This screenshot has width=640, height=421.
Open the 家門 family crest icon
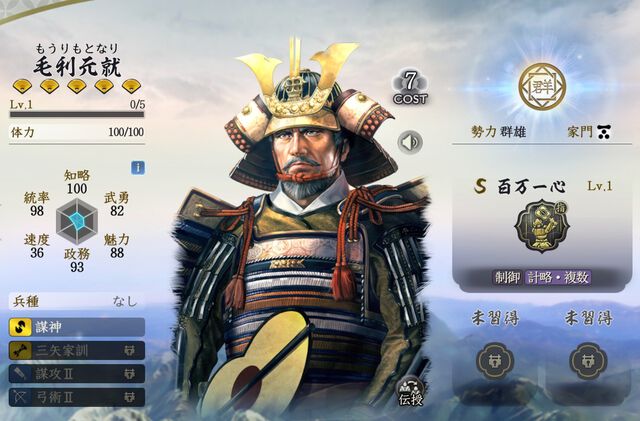tap(604, 132)
